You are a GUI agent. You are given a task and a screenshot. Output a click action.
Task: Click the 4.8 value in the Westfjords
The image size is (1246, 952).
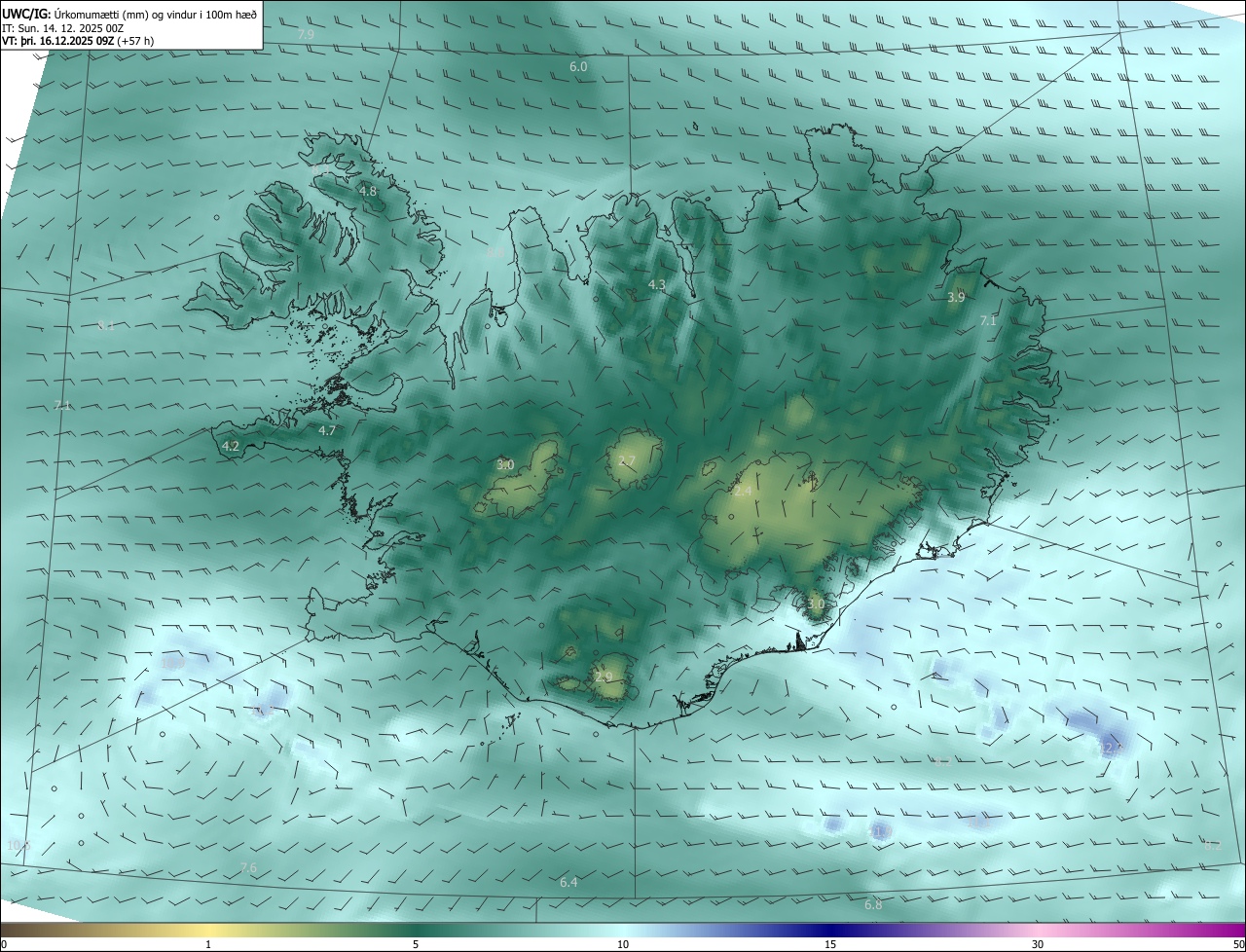click(368, 191)
